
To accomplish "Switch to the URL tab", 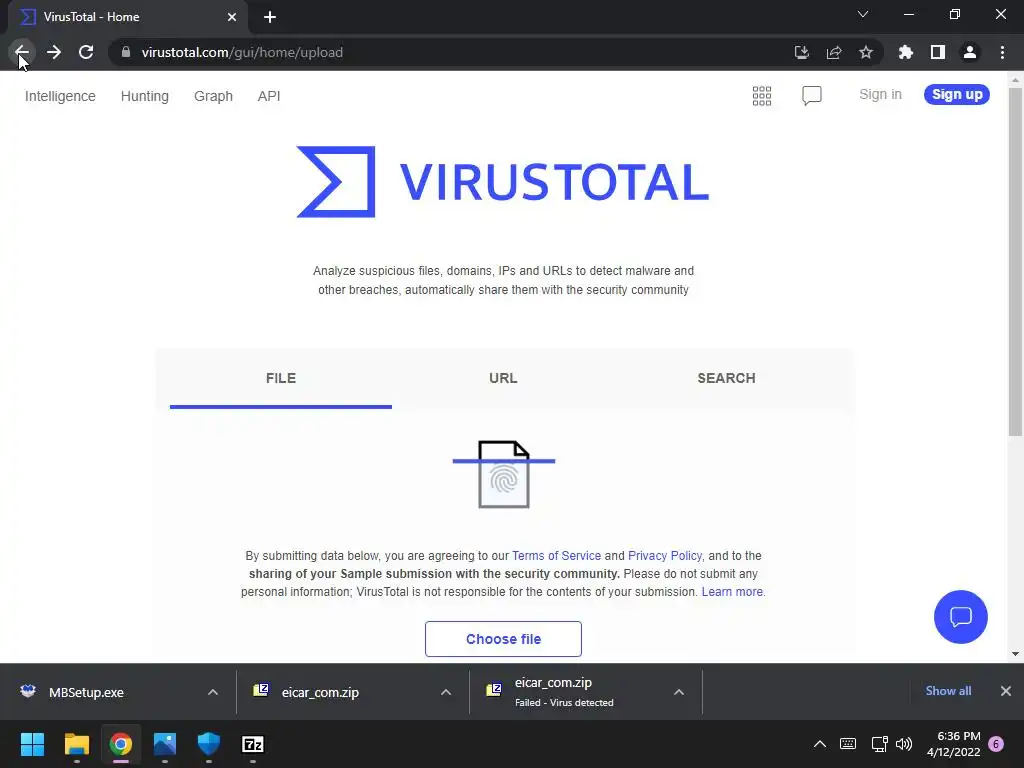I will pyautogui.click(x=503, y=378).
